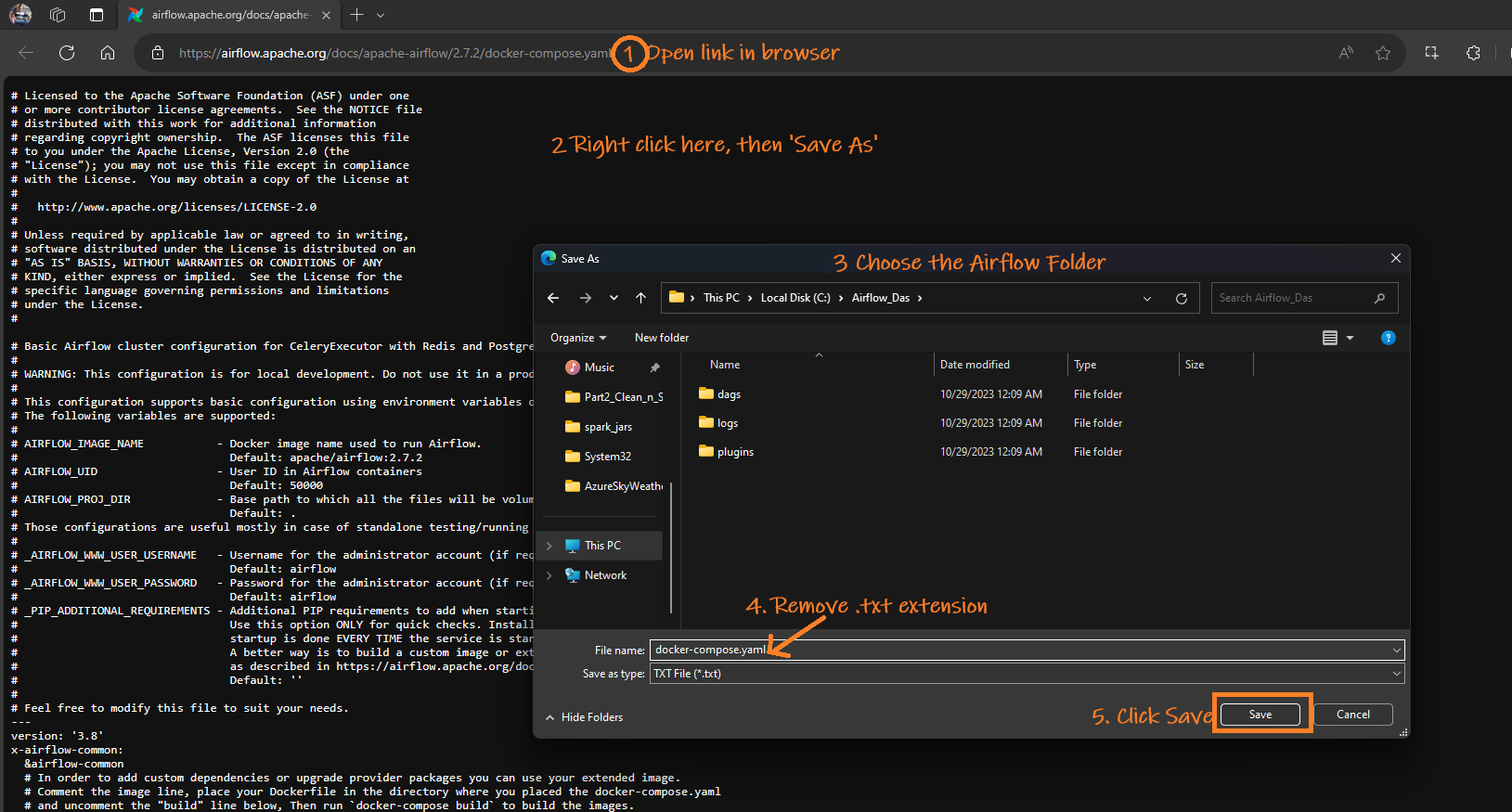This screenshot has width=1512, height=812.
Task: Click back arrow in Save As dialog
Action: (x=553, y=298)
